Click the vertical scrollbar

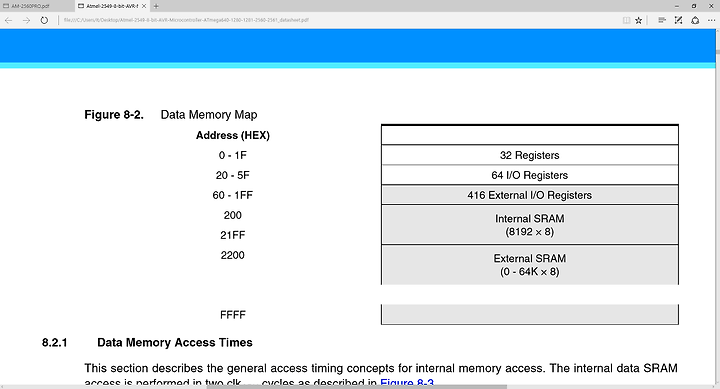717,207
